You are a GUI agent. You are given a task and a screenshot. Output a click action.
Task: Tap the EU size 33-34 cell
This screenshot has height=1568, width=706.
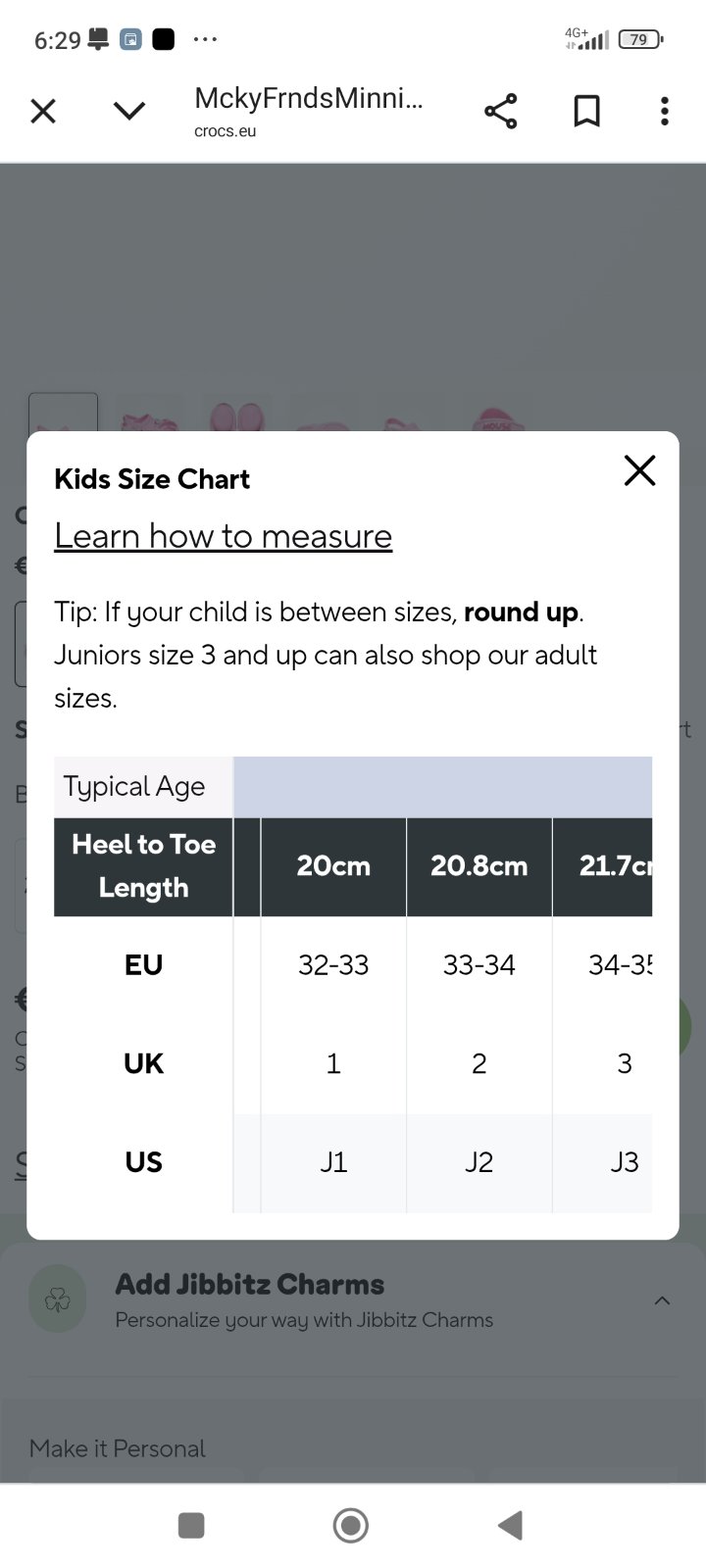(x=479, y=965)
